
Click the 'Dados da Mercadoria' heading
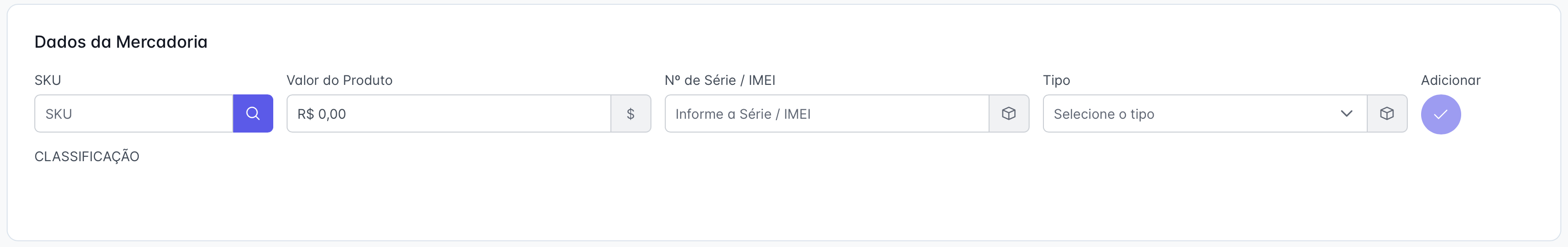tap(121, 41)
